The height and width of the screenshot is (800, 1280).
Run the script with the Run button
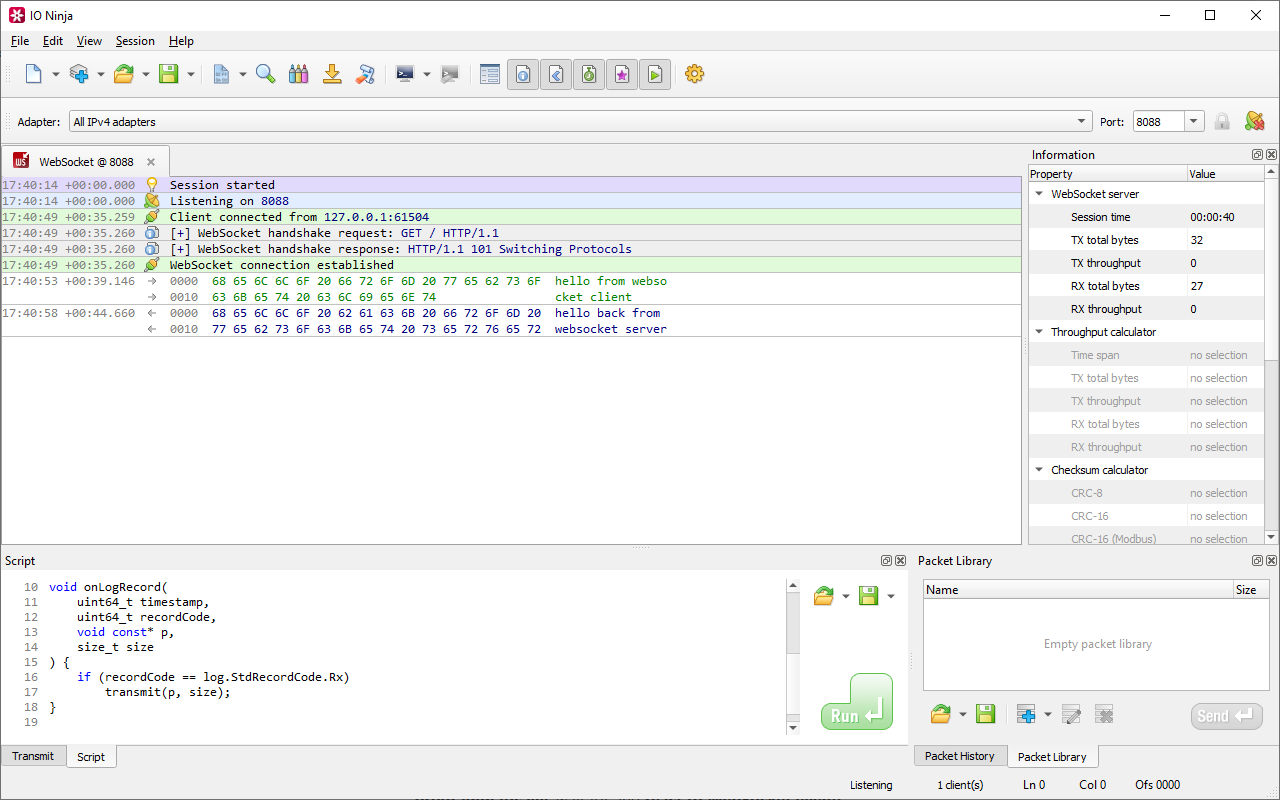tap(857, 702)
